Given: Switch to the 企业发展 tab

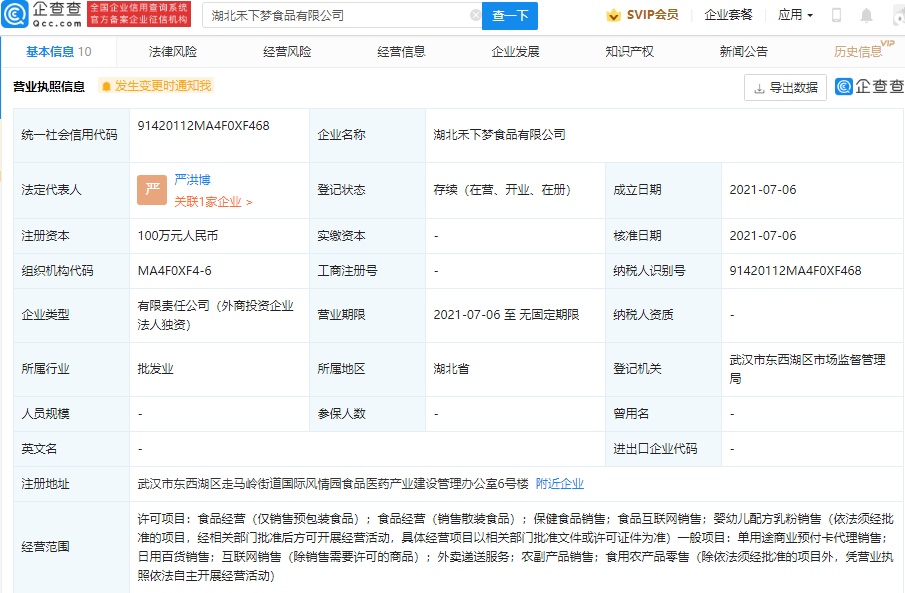Looking at the screenshot, I should point(515,52).
